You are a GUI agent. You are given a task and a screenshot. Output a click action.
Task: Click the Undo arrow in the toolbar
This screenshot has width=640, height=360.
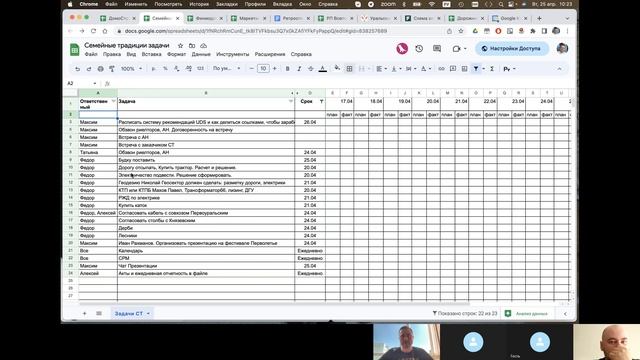click(x=77, y=69)
